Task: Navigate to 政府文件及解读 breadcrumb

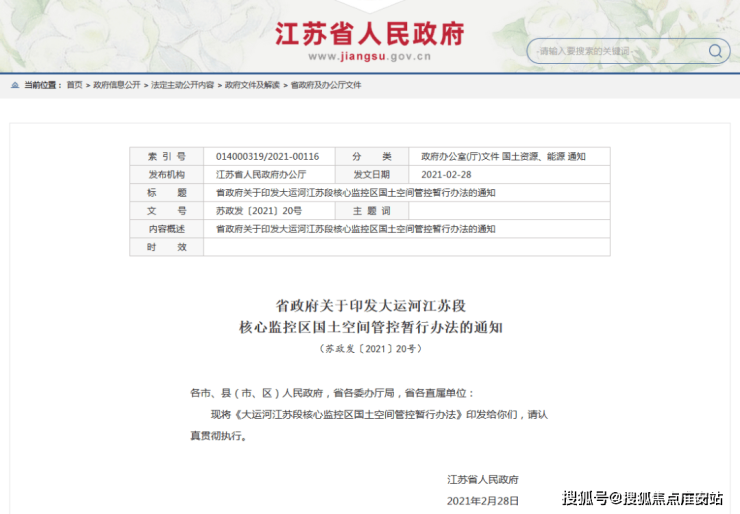Action: [252, 85]
